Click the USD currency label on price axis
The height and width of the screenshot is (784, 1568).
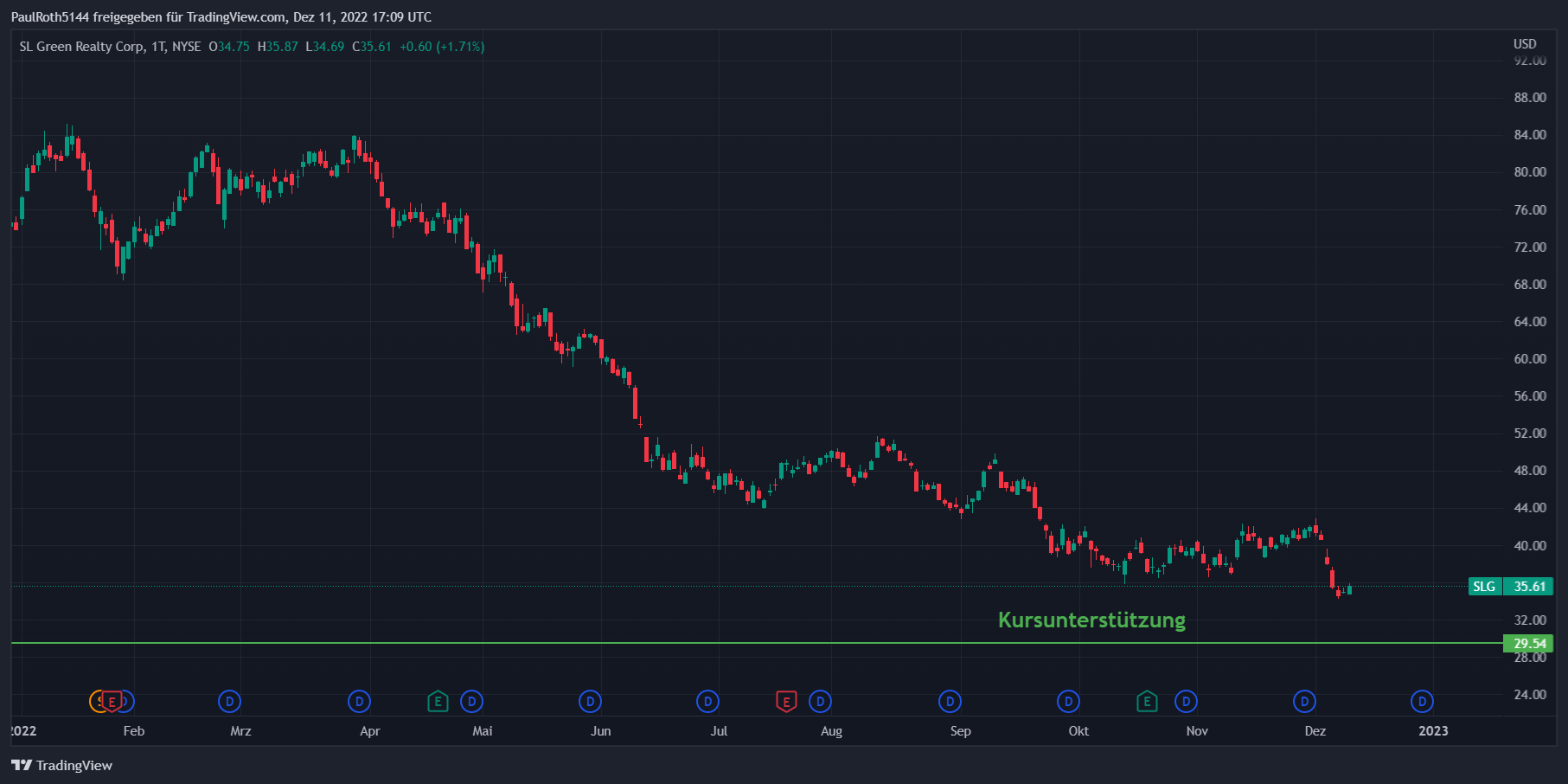coord(1525,43)
